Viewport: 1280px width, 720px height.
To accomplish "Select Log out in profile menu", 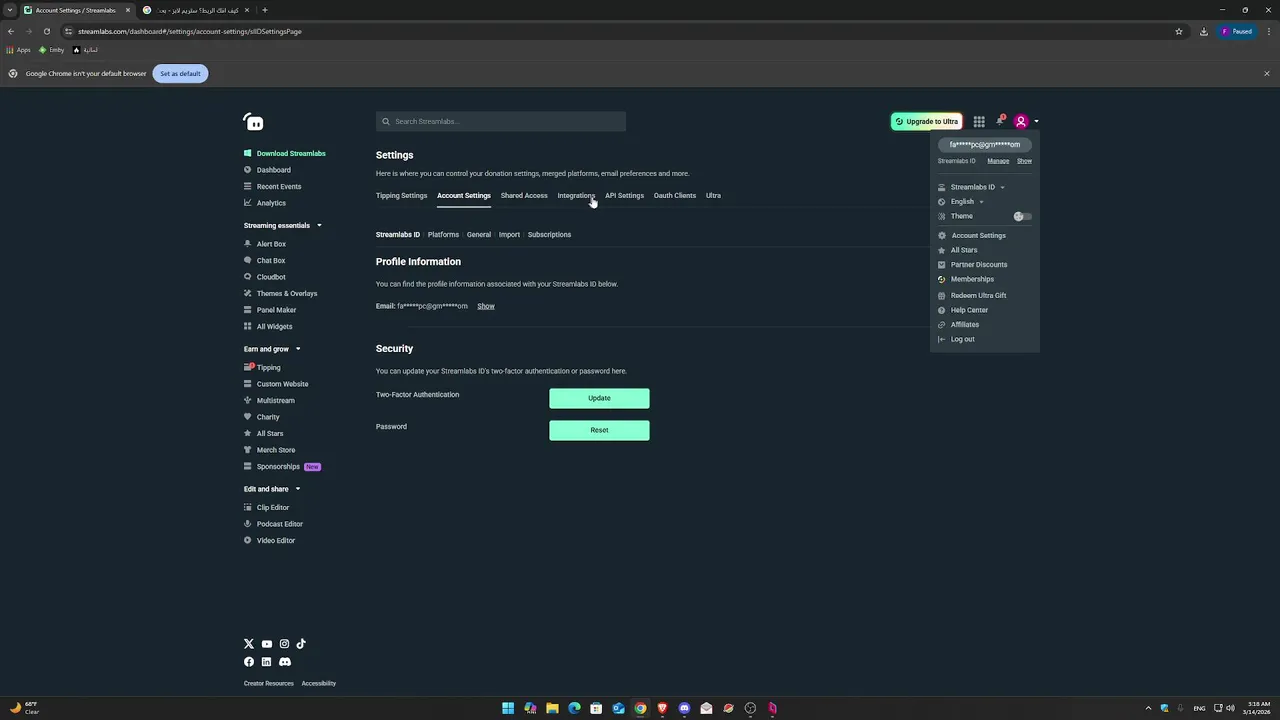I will 962,339.
